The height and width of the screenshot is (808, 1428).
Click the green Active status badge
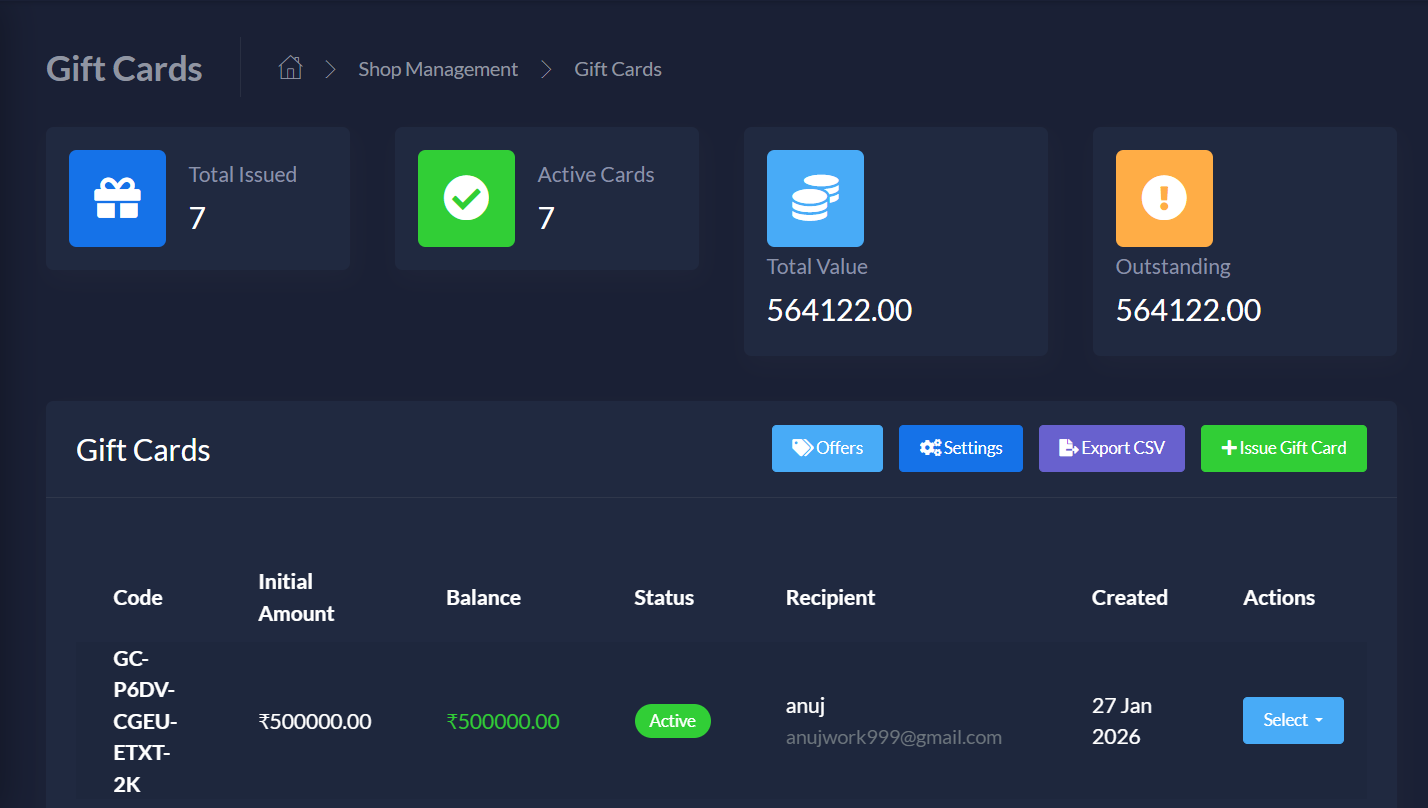(x=672, y=721)
